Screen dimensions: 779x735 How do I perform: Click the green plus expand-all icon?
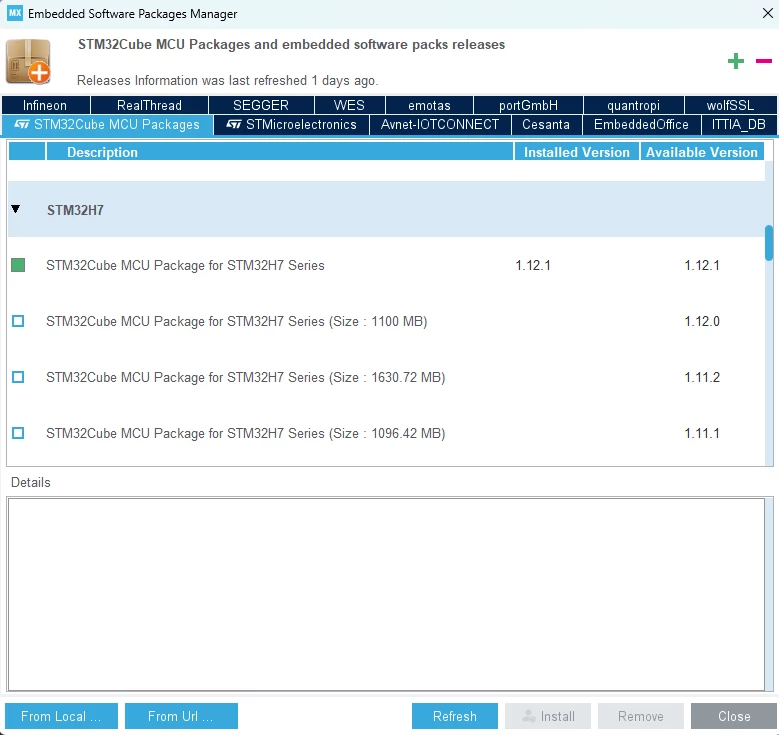coord(736,61)
